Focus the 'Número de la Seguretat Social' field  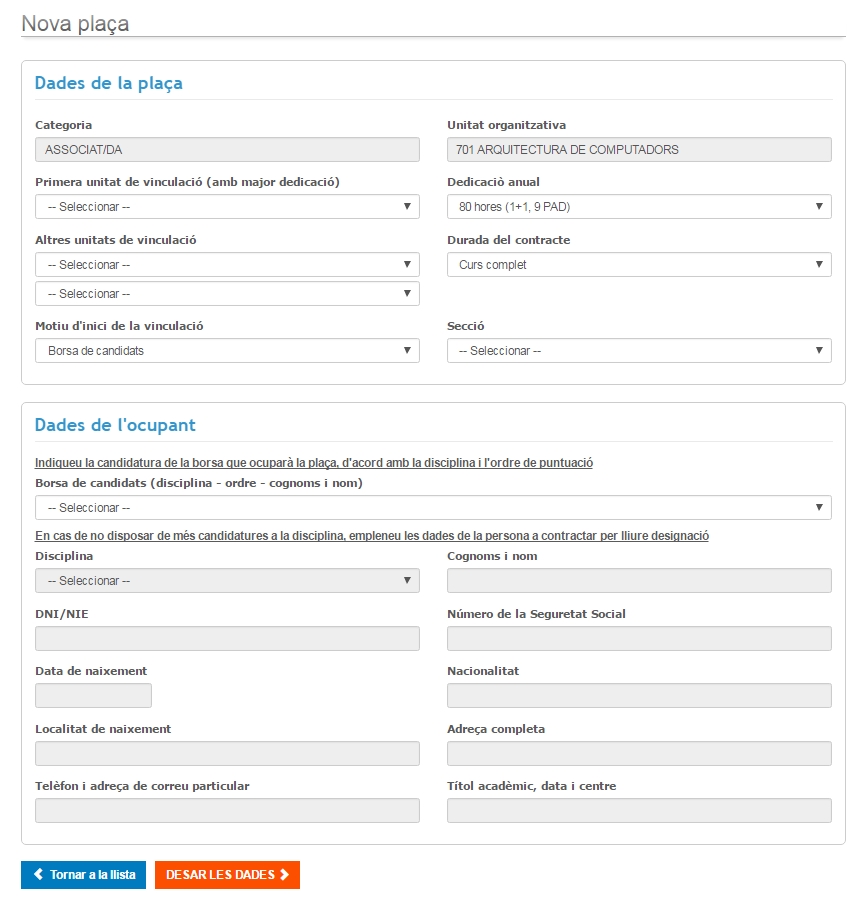click(639, 639)
